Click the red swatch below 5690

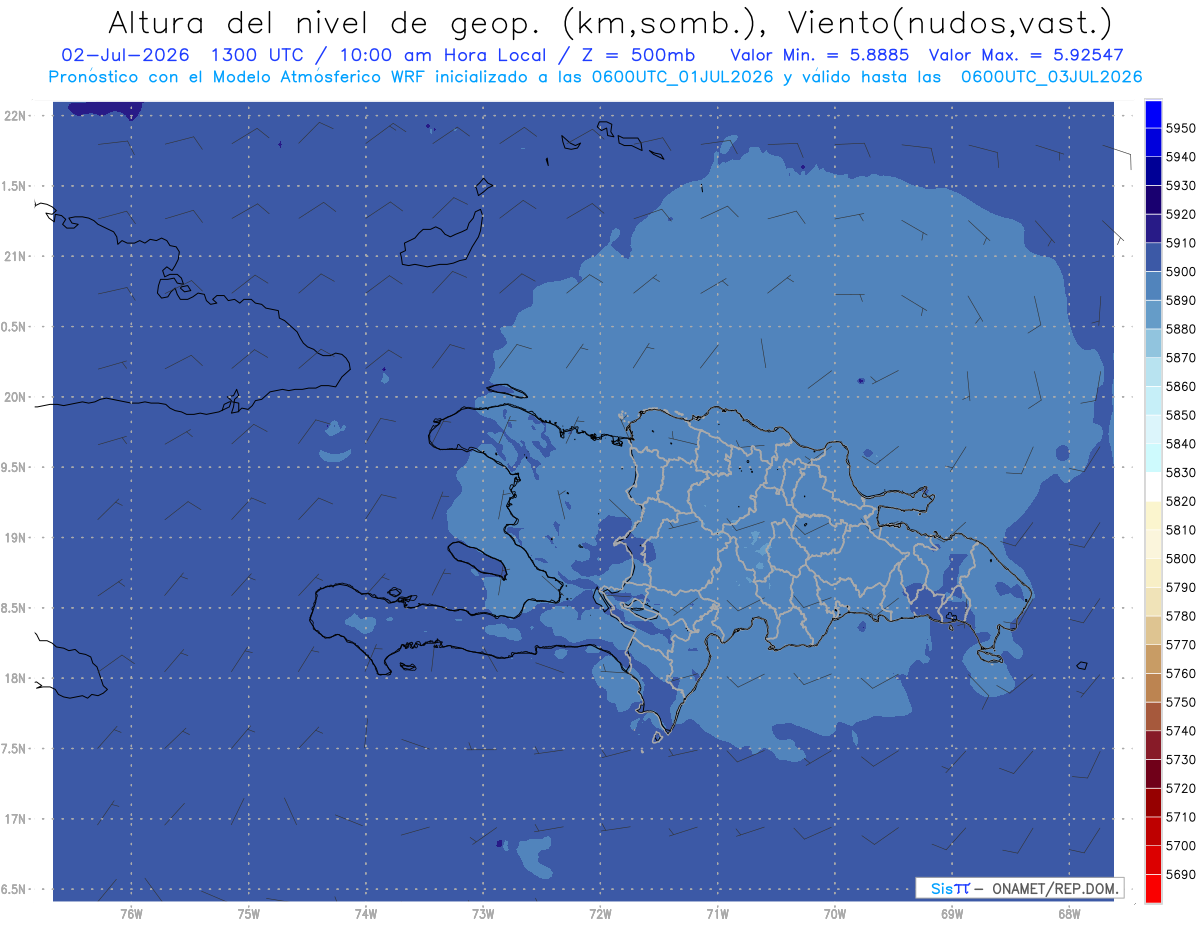pyautogui.click(x=1152, y=889)
